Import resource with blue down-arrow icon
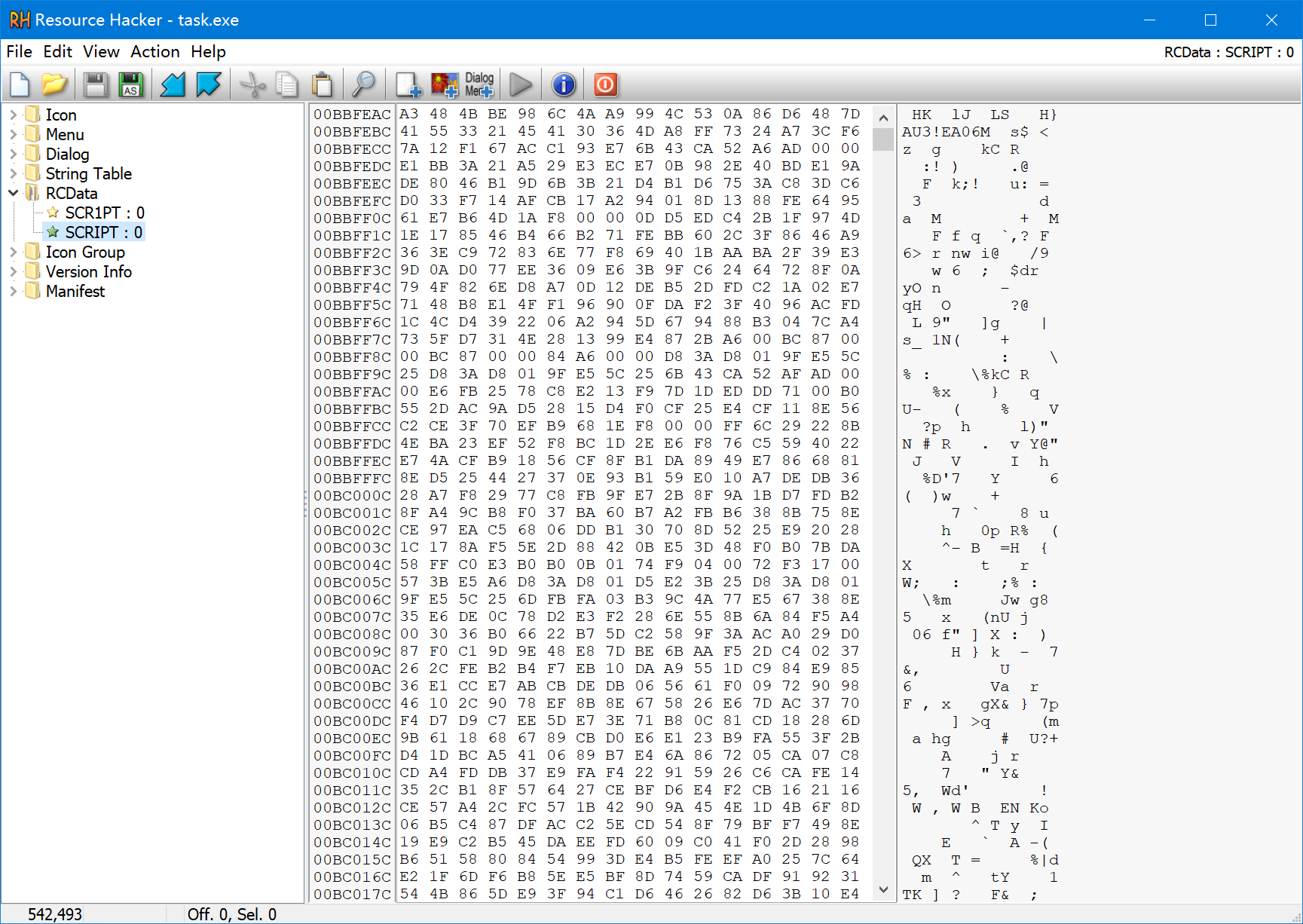This screenshot has height=924, width=1303. tap(173, 84)
